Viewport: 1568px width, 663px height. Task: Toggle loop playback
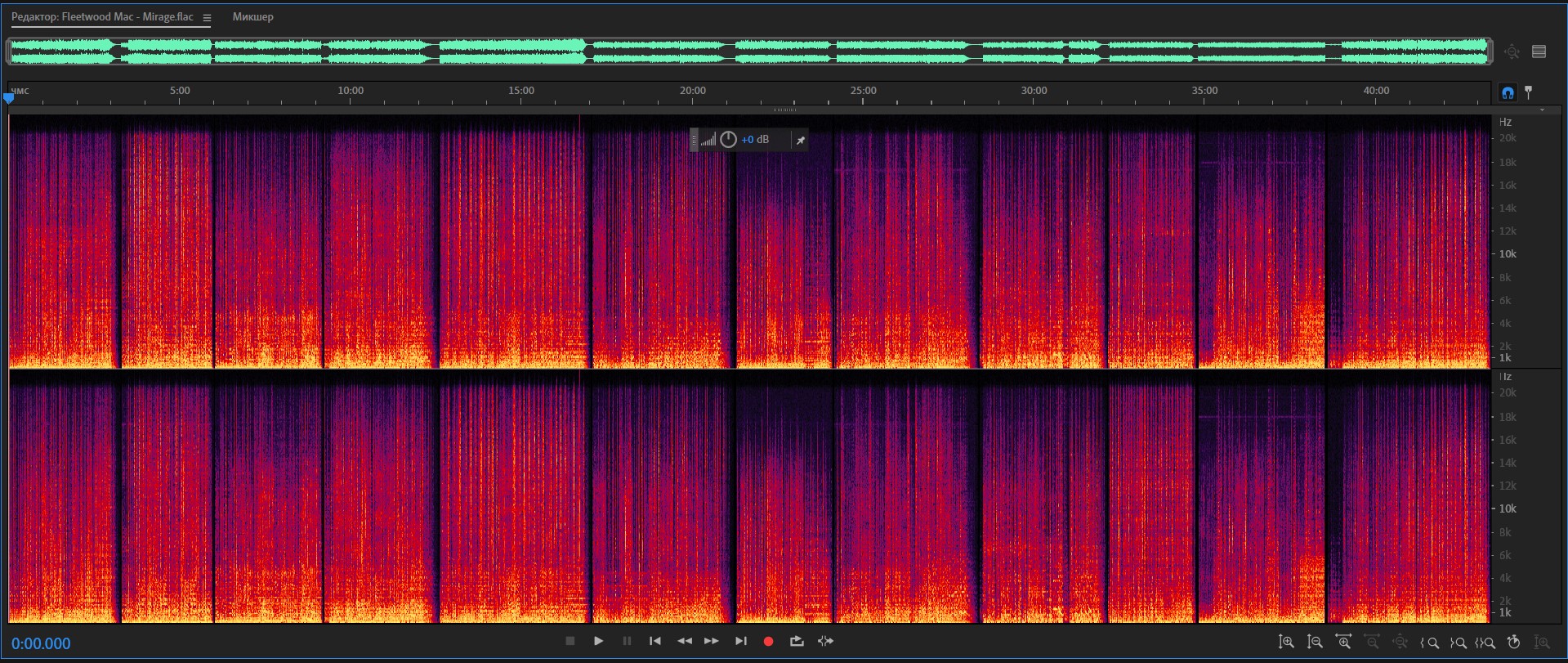tap(797, 642)
